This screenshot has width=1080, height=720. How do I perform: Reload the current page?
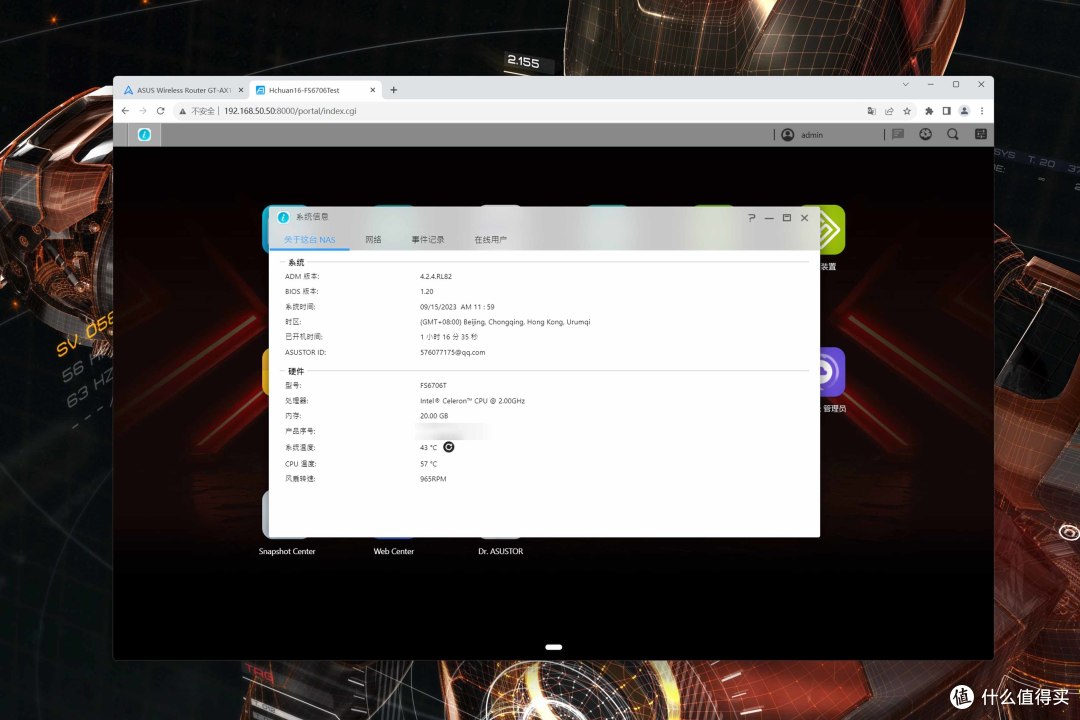point(160,110)
